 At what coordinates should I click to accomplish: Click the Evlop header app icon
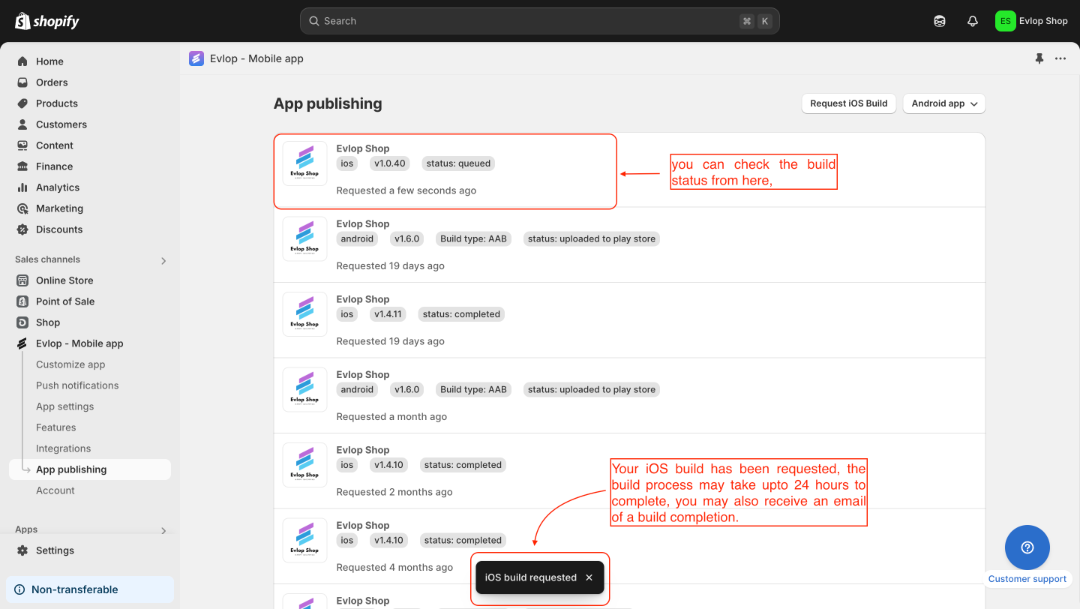[196, 59]
